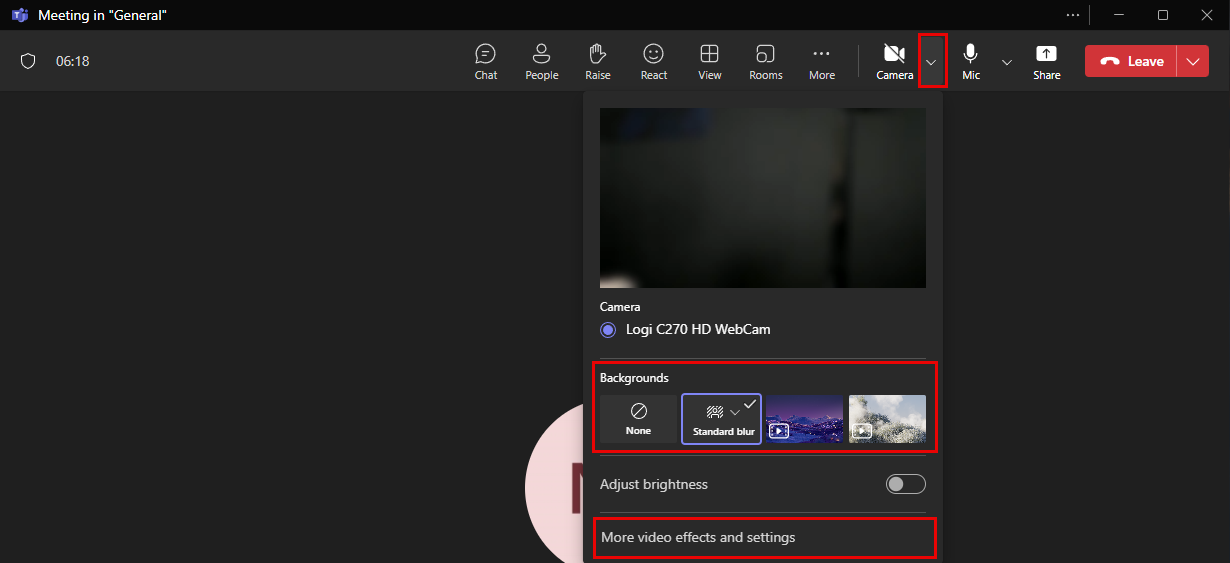Open the title bar ellipsis menu

coord(1073,15)
